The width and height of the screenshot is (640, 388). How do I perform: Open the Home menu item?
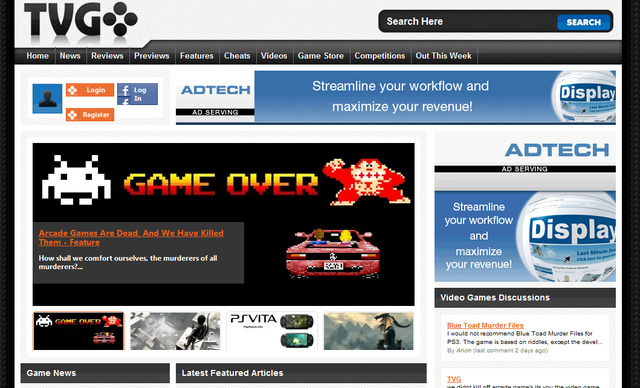pos(38,56)
